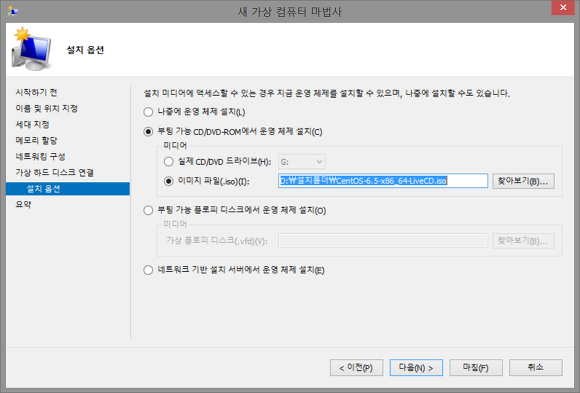Select '네트워크 기반 설치 서버에서 운영 체제 설치(E)' radio
580x393 pixels.
click(x=148, y=270)
